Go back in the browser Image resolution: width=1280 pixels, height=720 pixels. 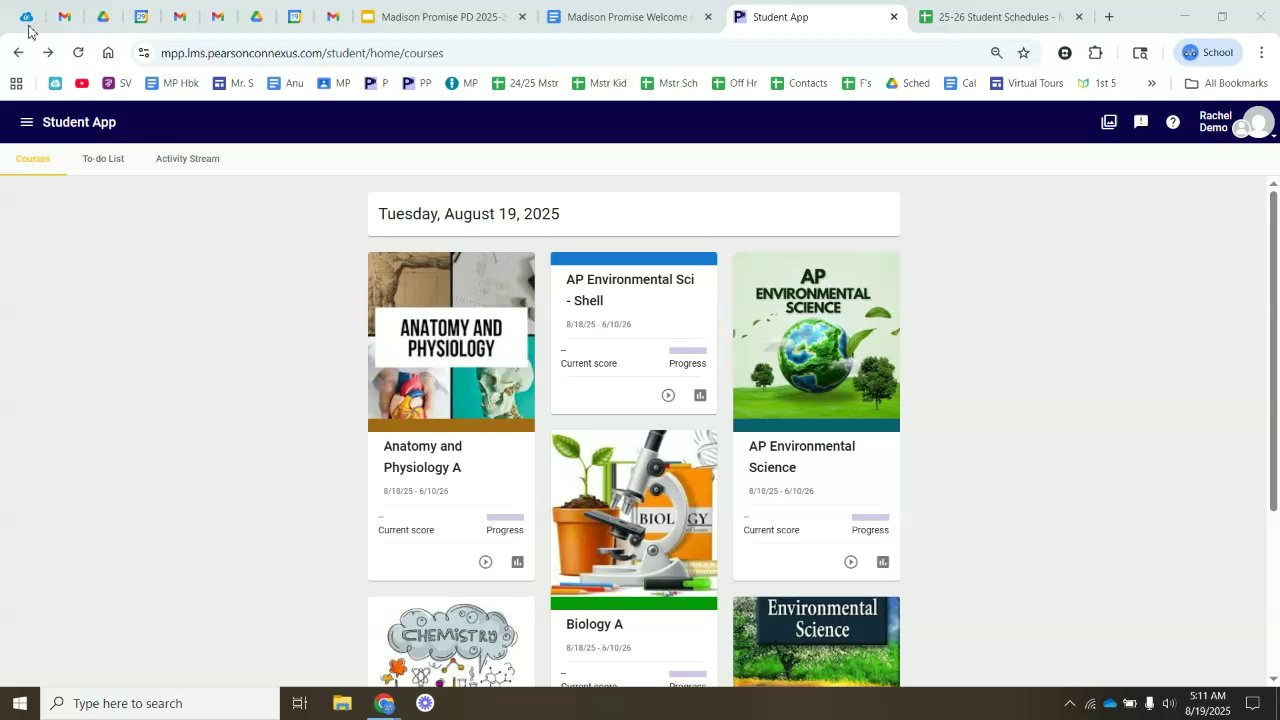18,53
